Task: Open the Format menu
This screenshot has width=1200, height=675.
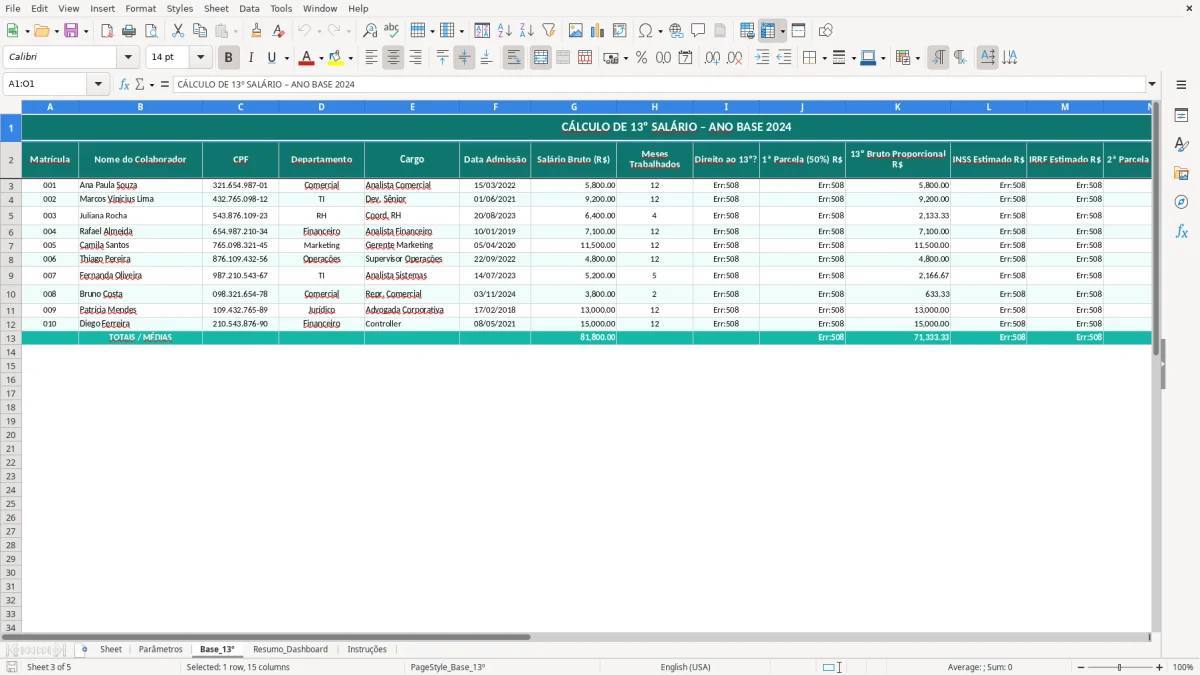Action: [x=140, y=8]
